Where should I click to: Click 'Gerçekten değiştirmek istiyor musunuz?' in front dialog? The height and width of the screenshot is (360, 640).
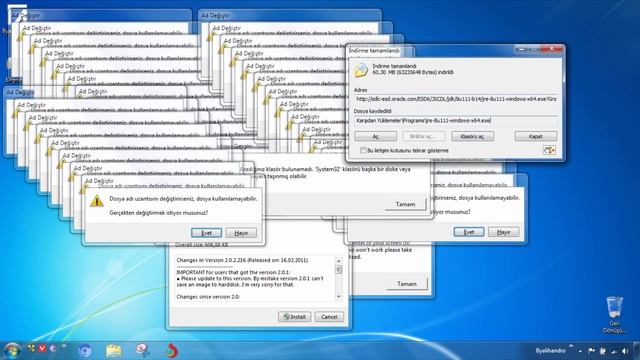159,213
